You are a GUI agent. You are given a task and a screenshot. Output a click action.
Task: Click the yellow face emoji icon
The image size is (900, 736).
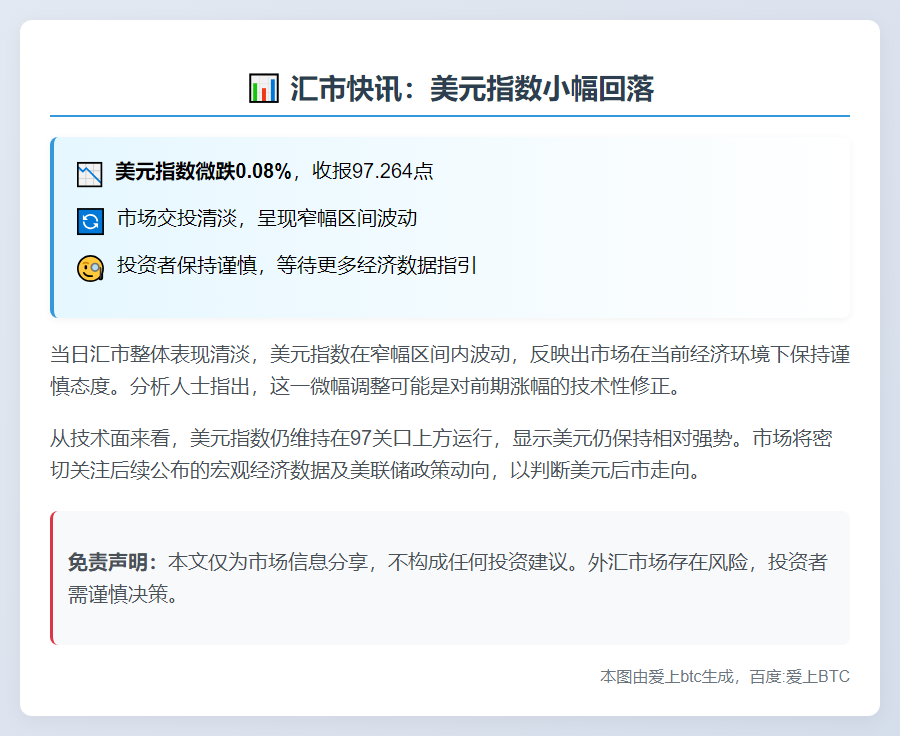click(90, 268)
